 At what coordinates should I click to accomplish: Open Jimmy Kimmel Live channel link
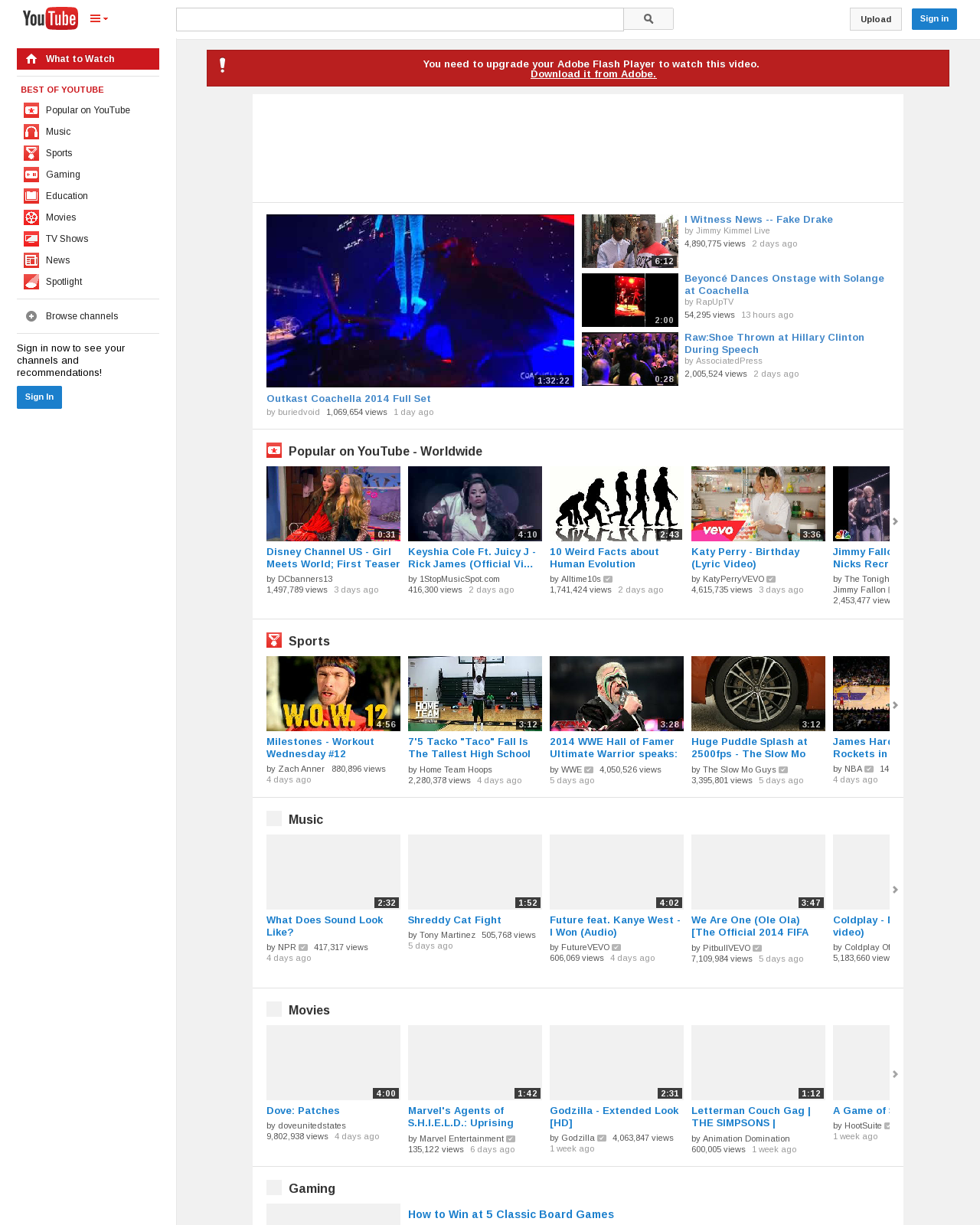coord(733,230)
